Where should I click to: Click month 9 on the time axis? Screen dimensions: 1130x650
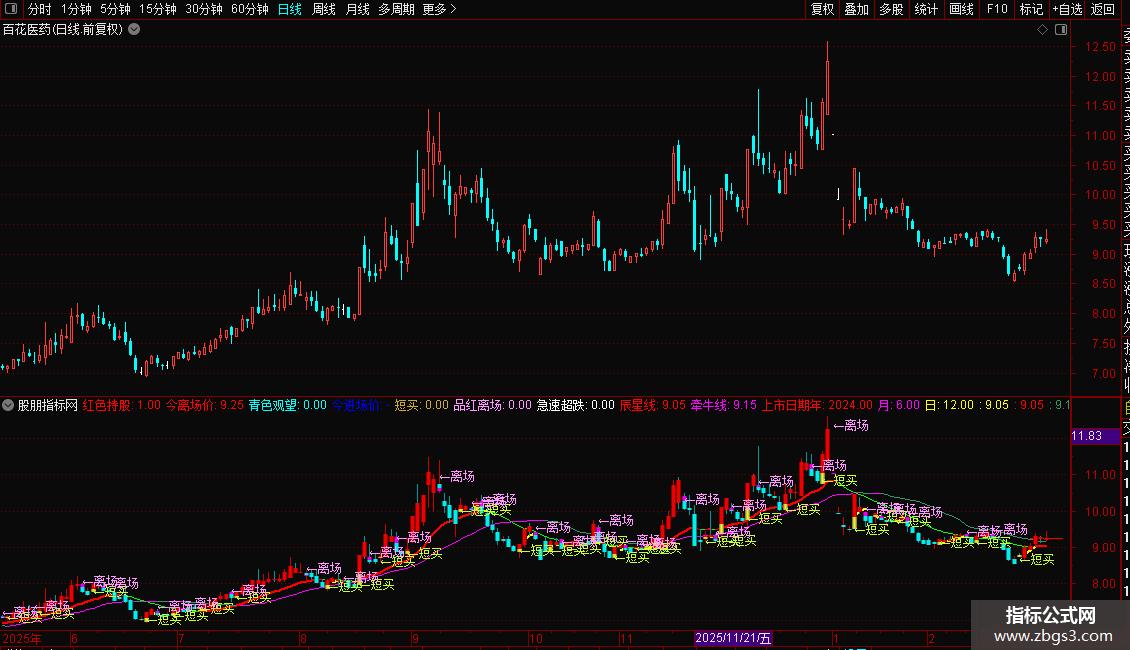pos(415,638)
